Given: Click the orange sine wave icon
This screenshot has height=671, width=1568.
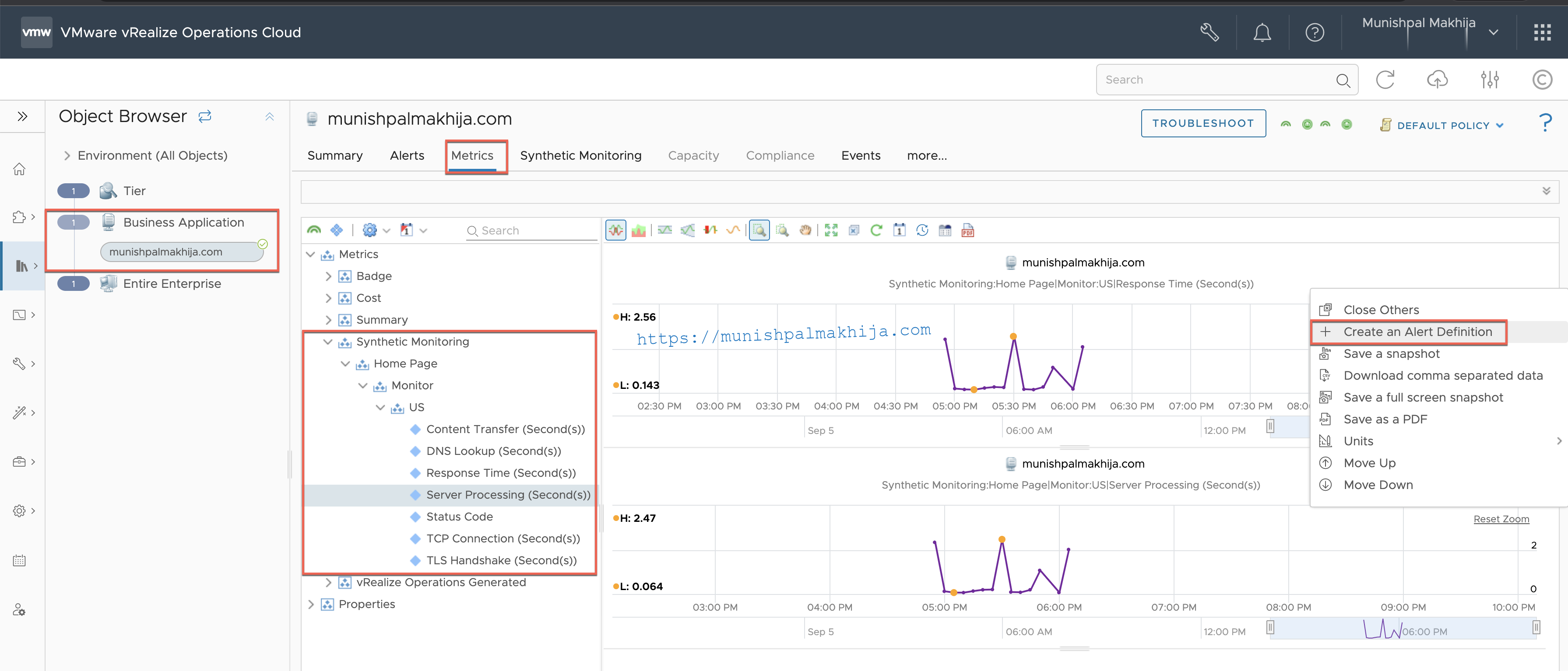Looking at the screenshot, I should point(734,231).
